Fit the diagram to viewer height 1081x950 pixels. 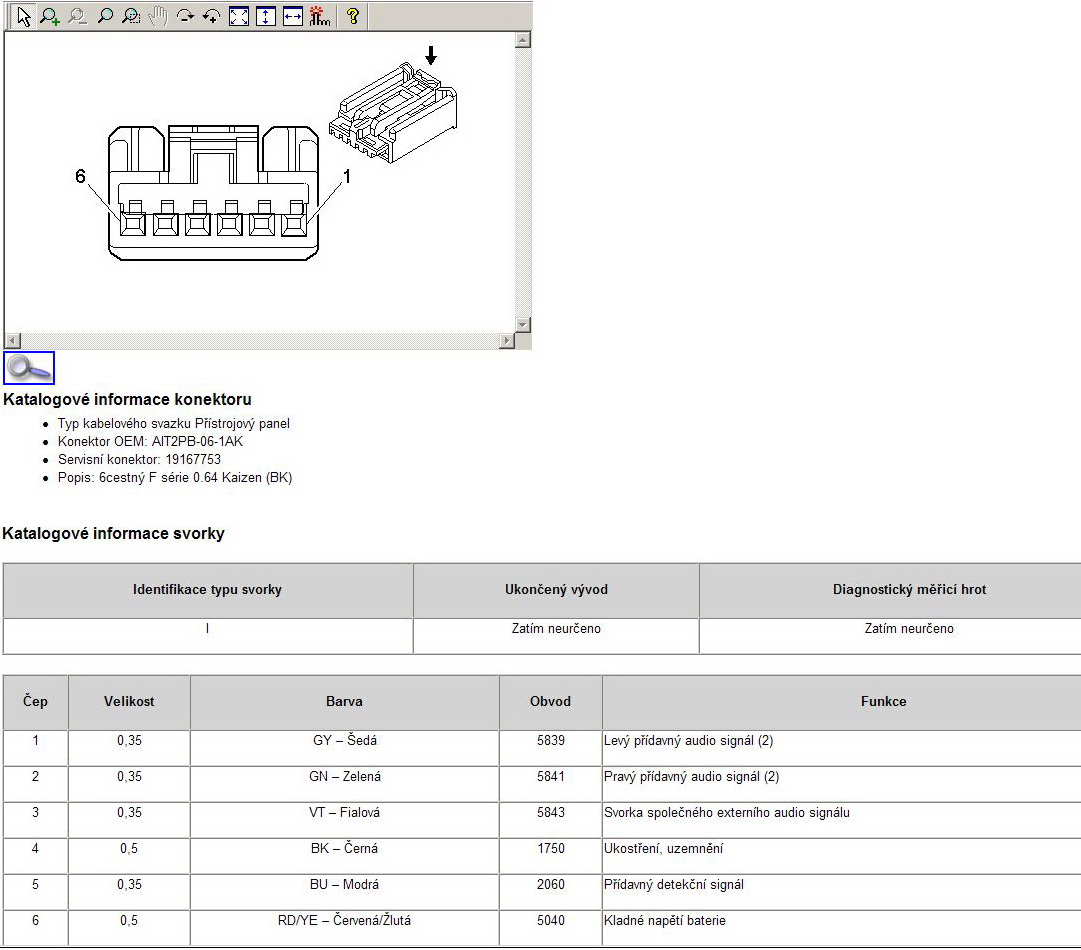[x=266, y=16]
